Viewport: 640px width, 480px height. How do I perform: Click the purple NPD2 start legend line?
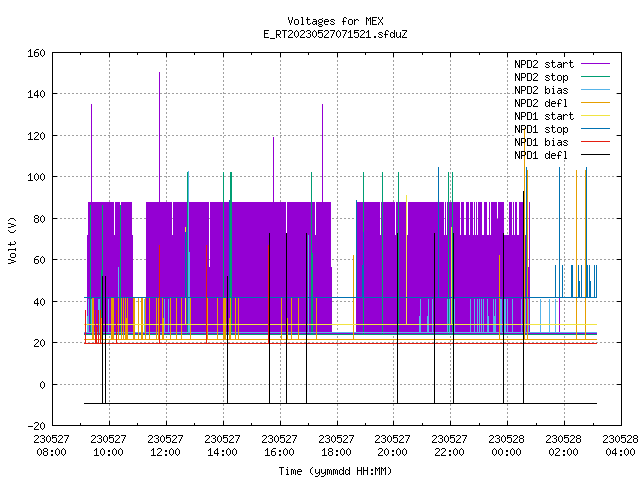coord(596,64)
